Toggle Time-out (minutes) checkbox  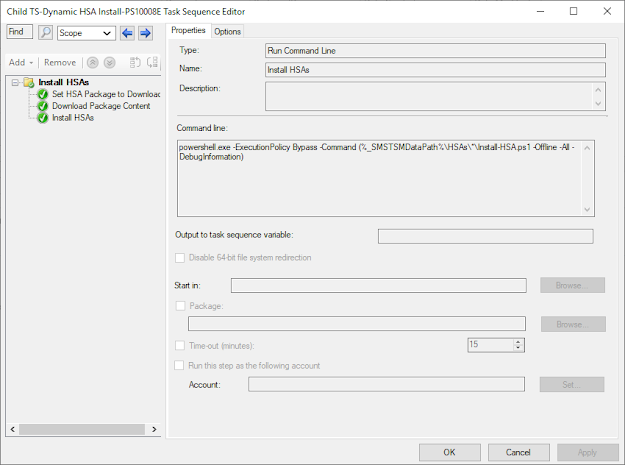pyautogui.click(x=180, y=345)
